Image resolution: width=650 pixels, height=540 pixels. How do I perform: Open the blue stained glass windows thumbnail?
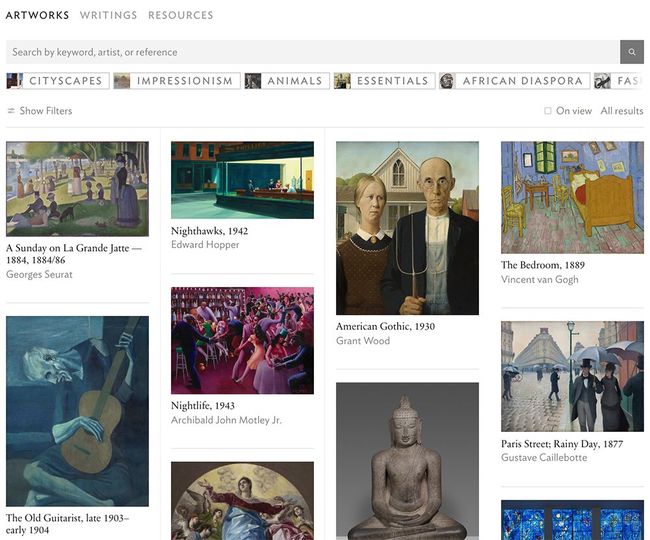pyautogui.click(x=572, y=520)
